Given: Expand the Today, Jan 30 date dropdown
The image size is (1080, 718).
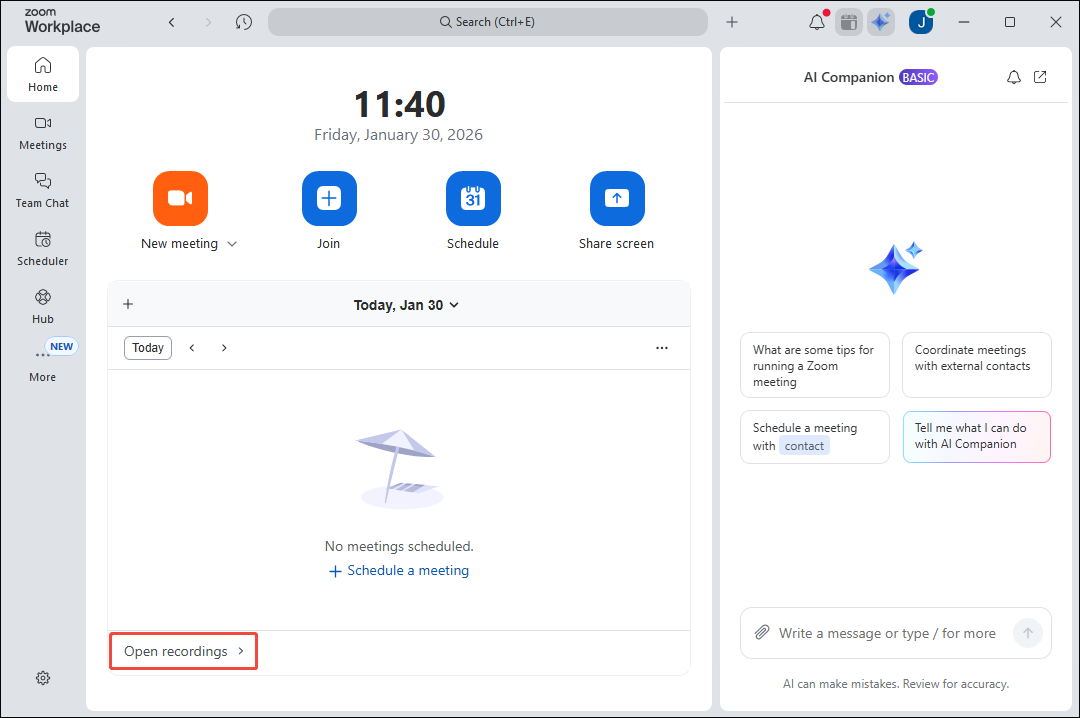Looking at the screenshot, I should click(x=406, y=305).
